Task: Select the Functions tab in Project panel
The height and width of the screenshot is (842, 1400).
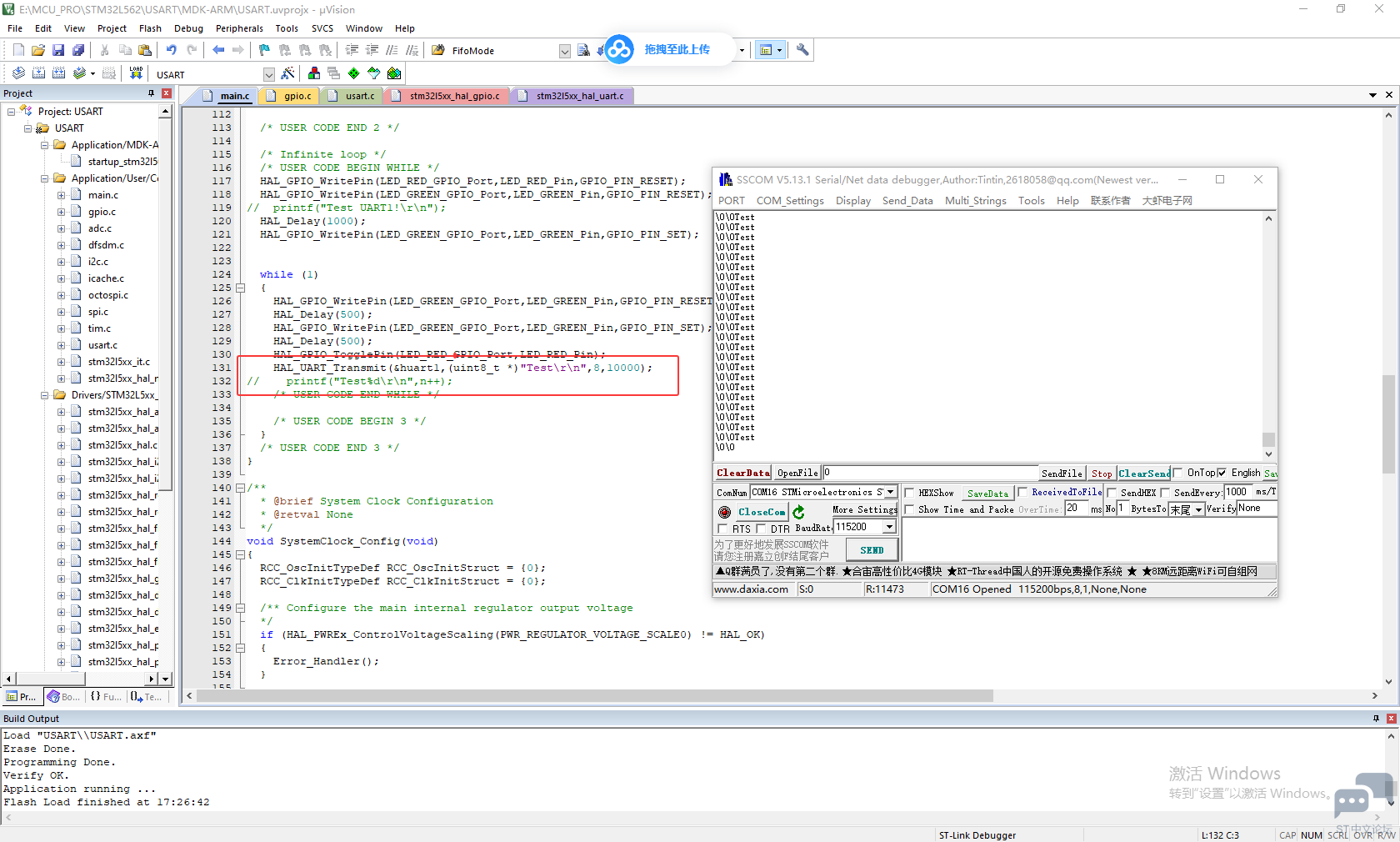Action: (106, 696)
